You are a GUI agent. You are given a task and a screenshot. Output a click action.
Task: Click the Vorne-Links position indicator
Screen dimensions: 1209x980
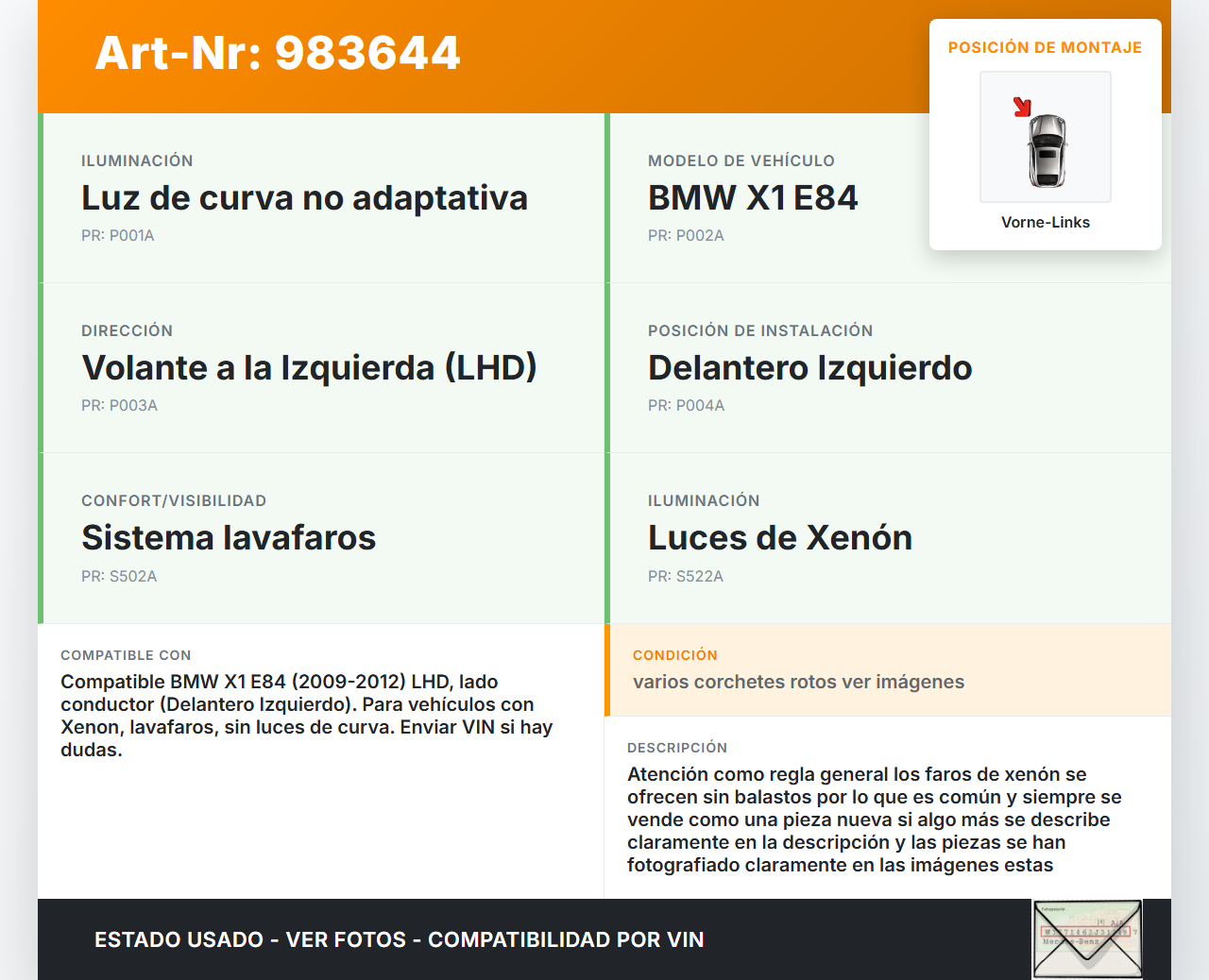point(1045,222)
